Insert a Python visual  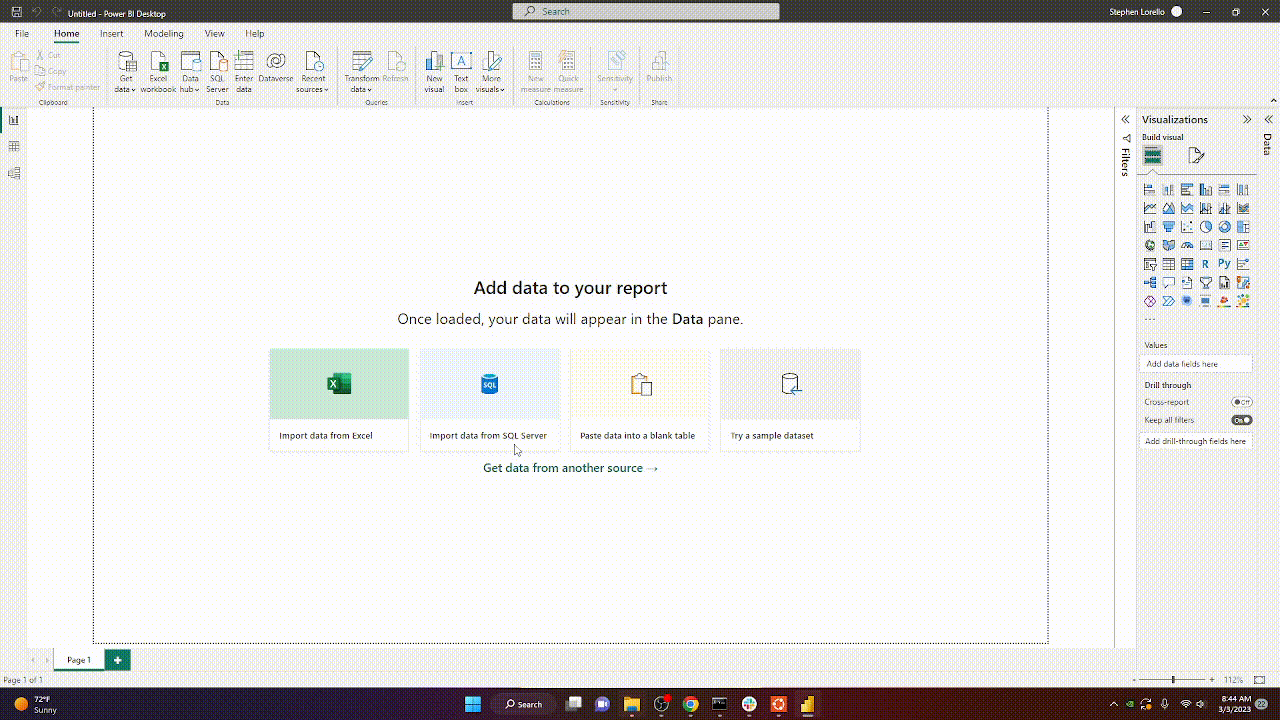(1225, 264)
